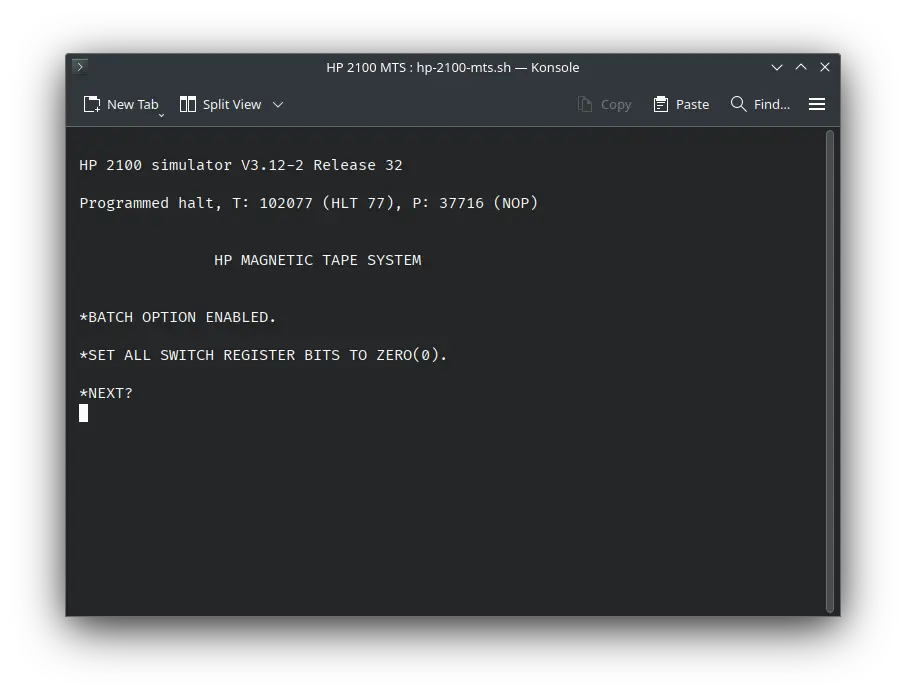907x695 pixels.
Task: Click the Konsole icon in the title bar
Action: (x=79, y=67)
